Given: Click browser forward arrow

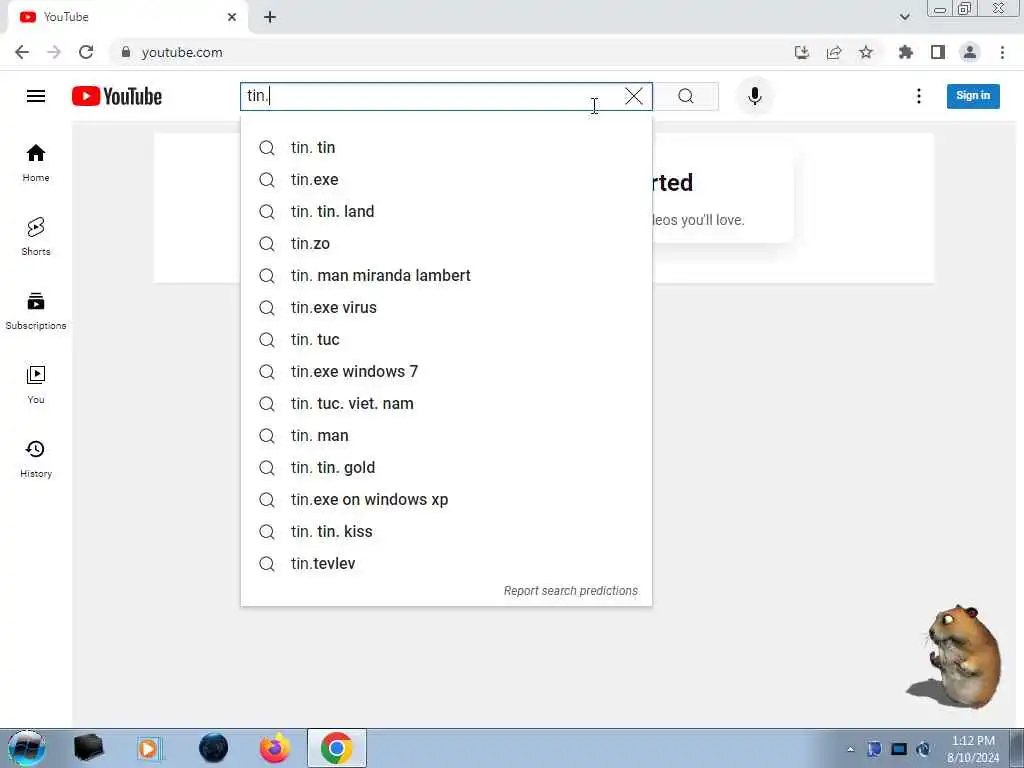Looking at the screenshot, I should [x=54, y=52].
